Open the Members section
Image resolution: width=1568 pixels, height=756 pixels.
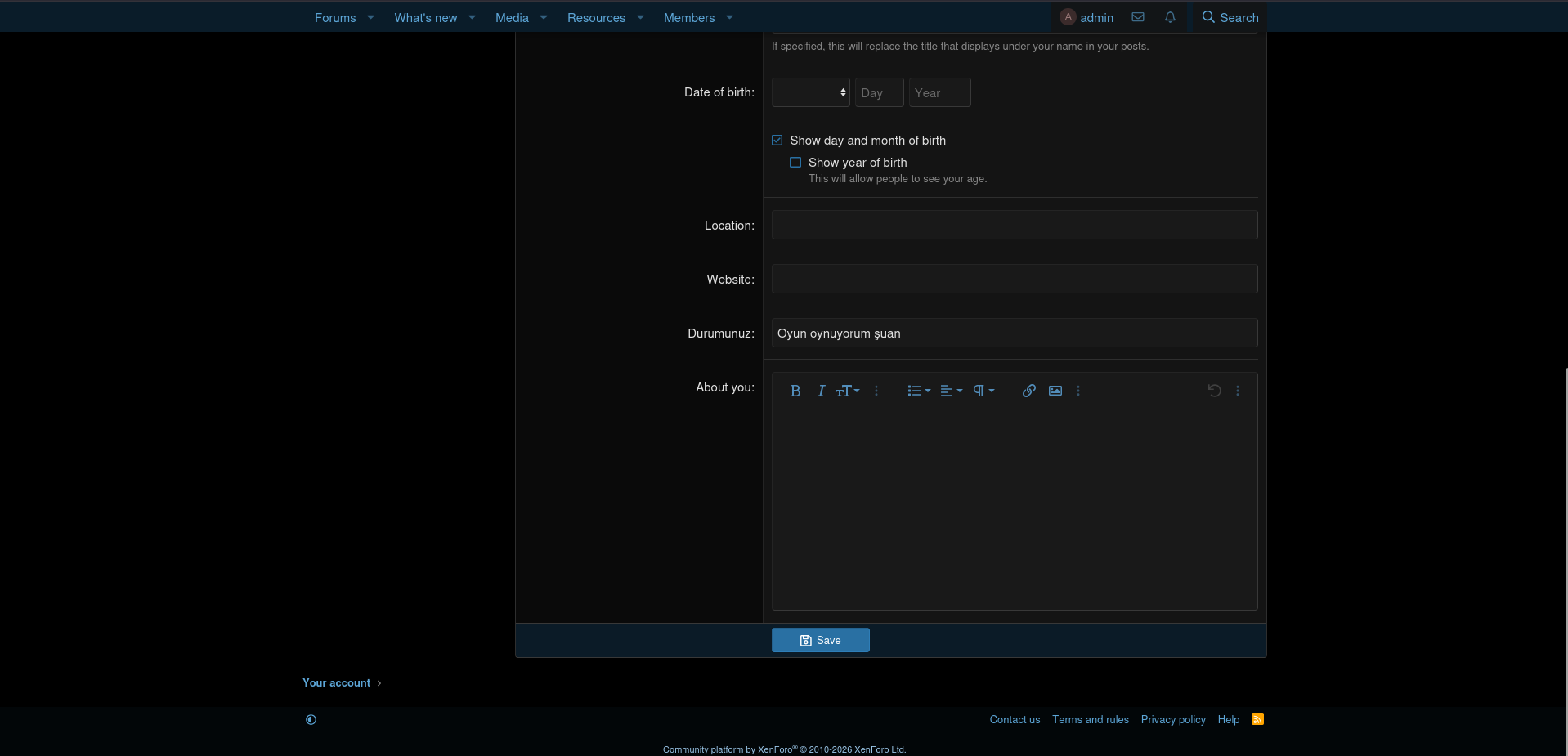(689, 17)
